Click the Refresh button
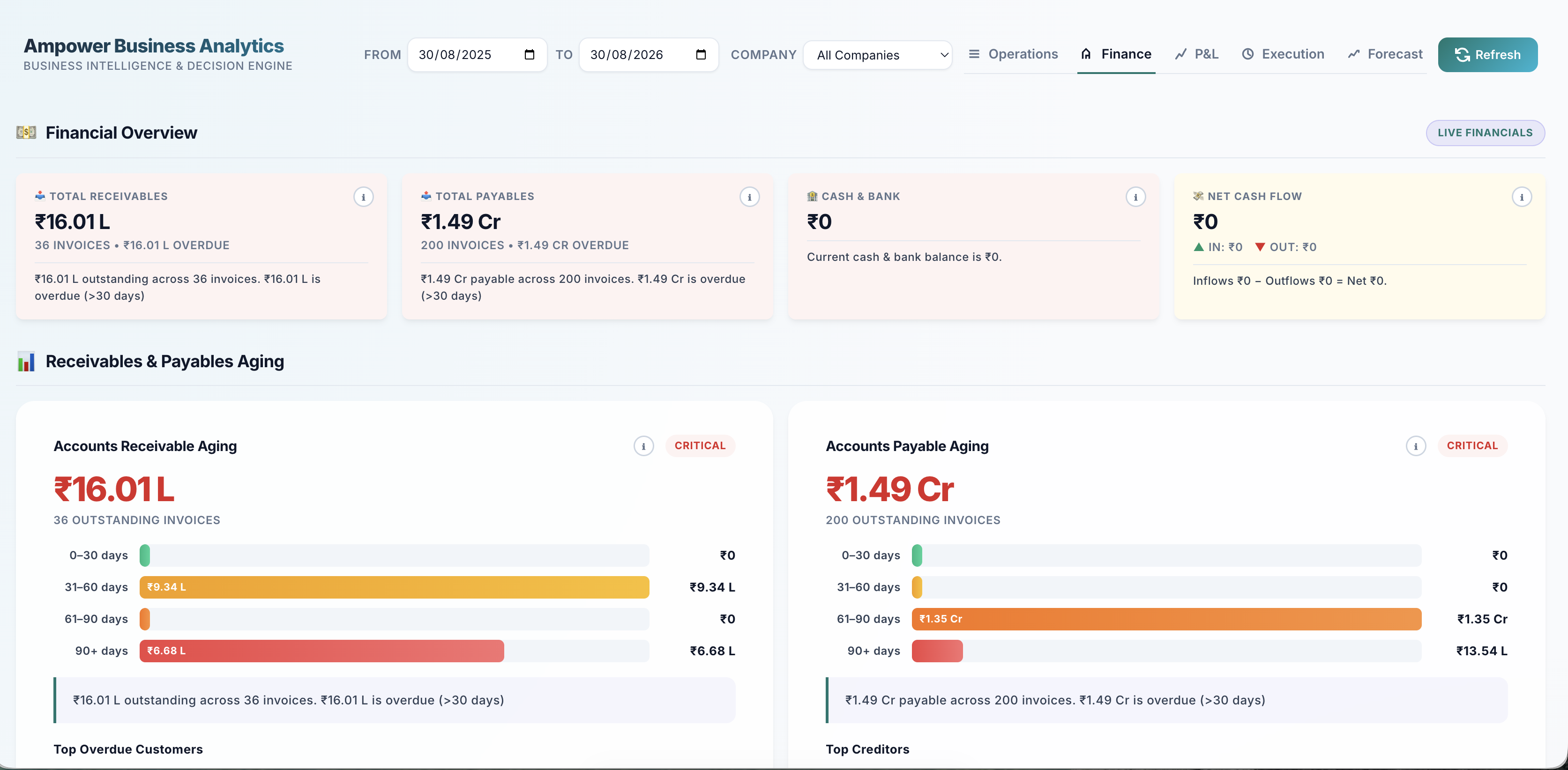Viewport: 1568px width, 770px height. point(1487,55)
